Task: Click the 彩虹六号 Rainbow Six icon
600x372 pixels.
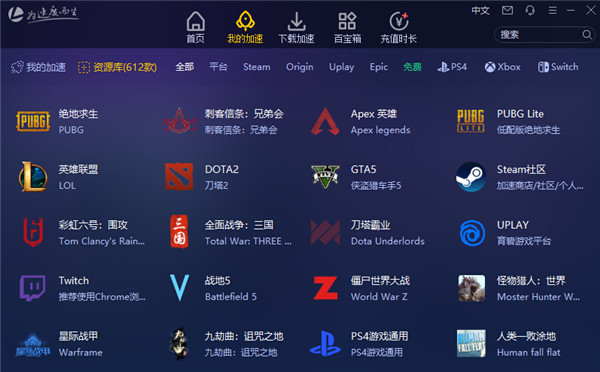Action: (33, 232)
